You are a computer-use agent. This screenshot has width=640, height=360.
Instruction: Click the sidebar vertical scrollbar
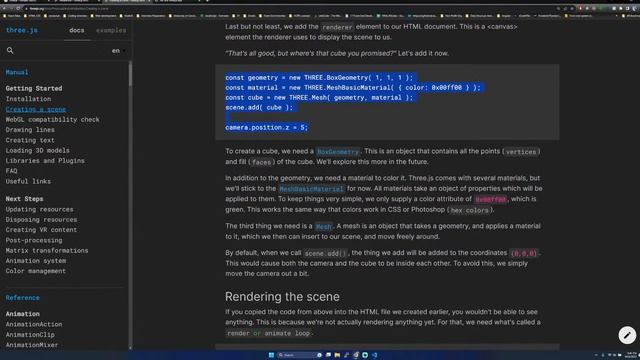[130, 73]
